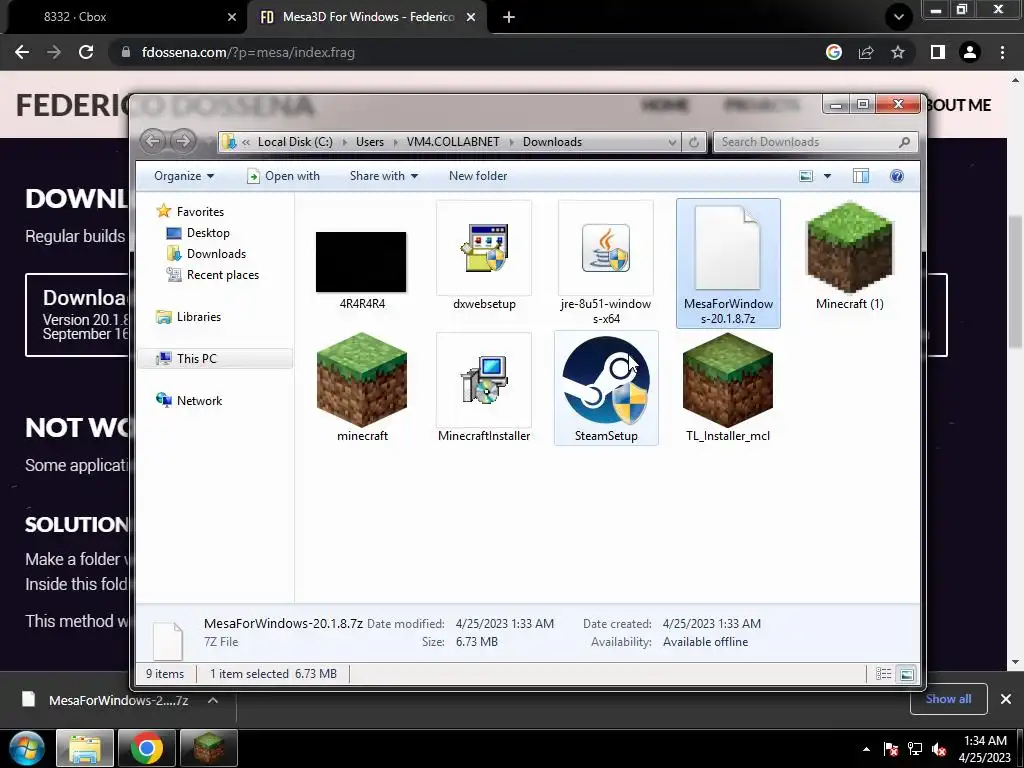1024x768 pixels.
Task: Click the Explorer refresh button
Action: (x=694, y=142)
